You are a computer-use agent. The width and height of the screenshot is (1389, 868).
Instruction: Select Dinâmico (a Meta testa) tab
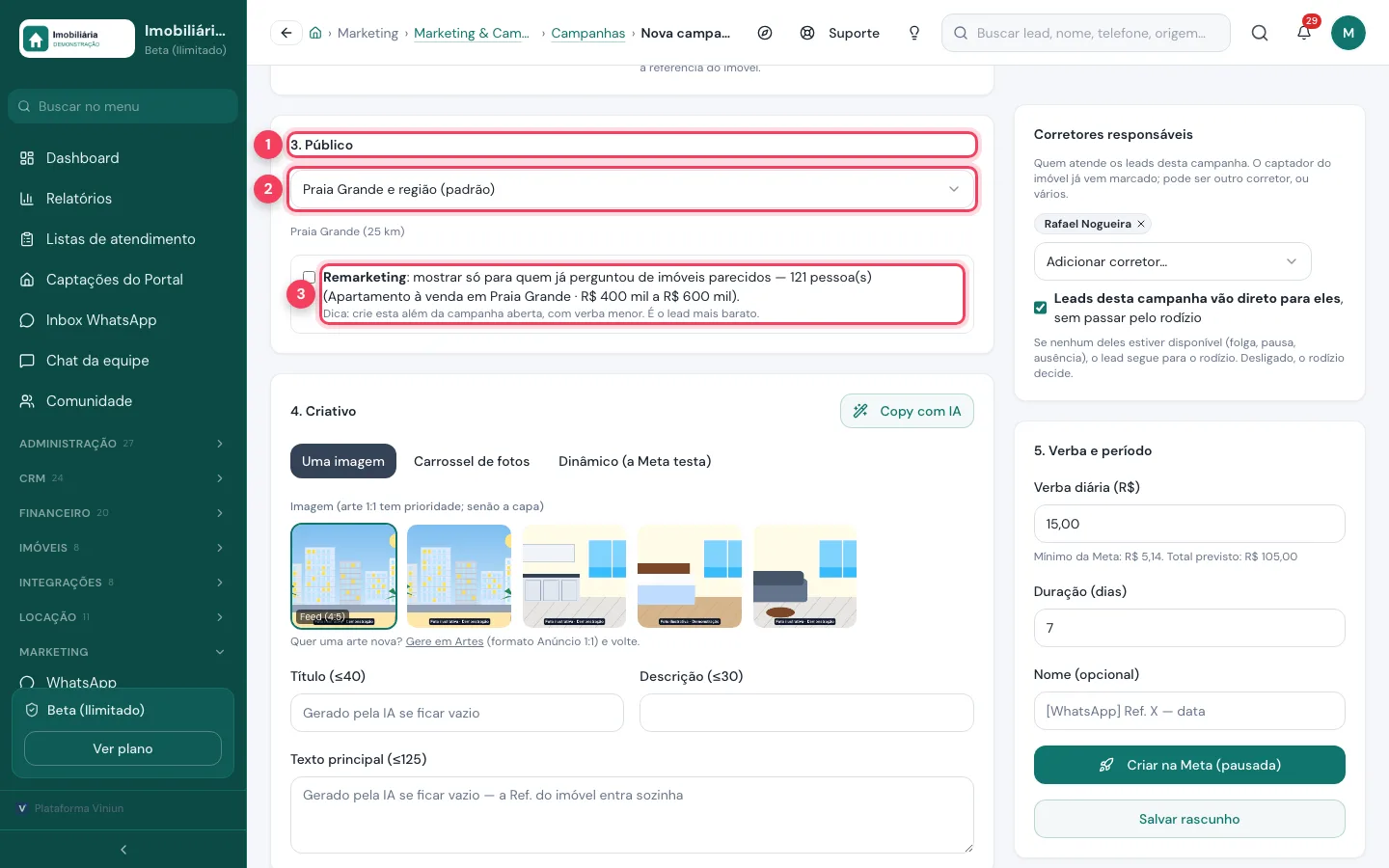click(x=635, y=461)
